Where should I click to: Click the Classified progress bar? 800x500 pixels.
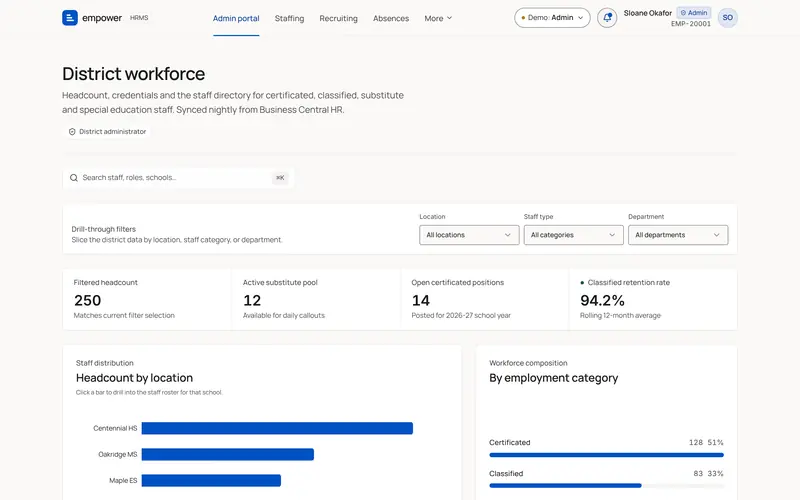pyautogui.click(x=606, y=486)
